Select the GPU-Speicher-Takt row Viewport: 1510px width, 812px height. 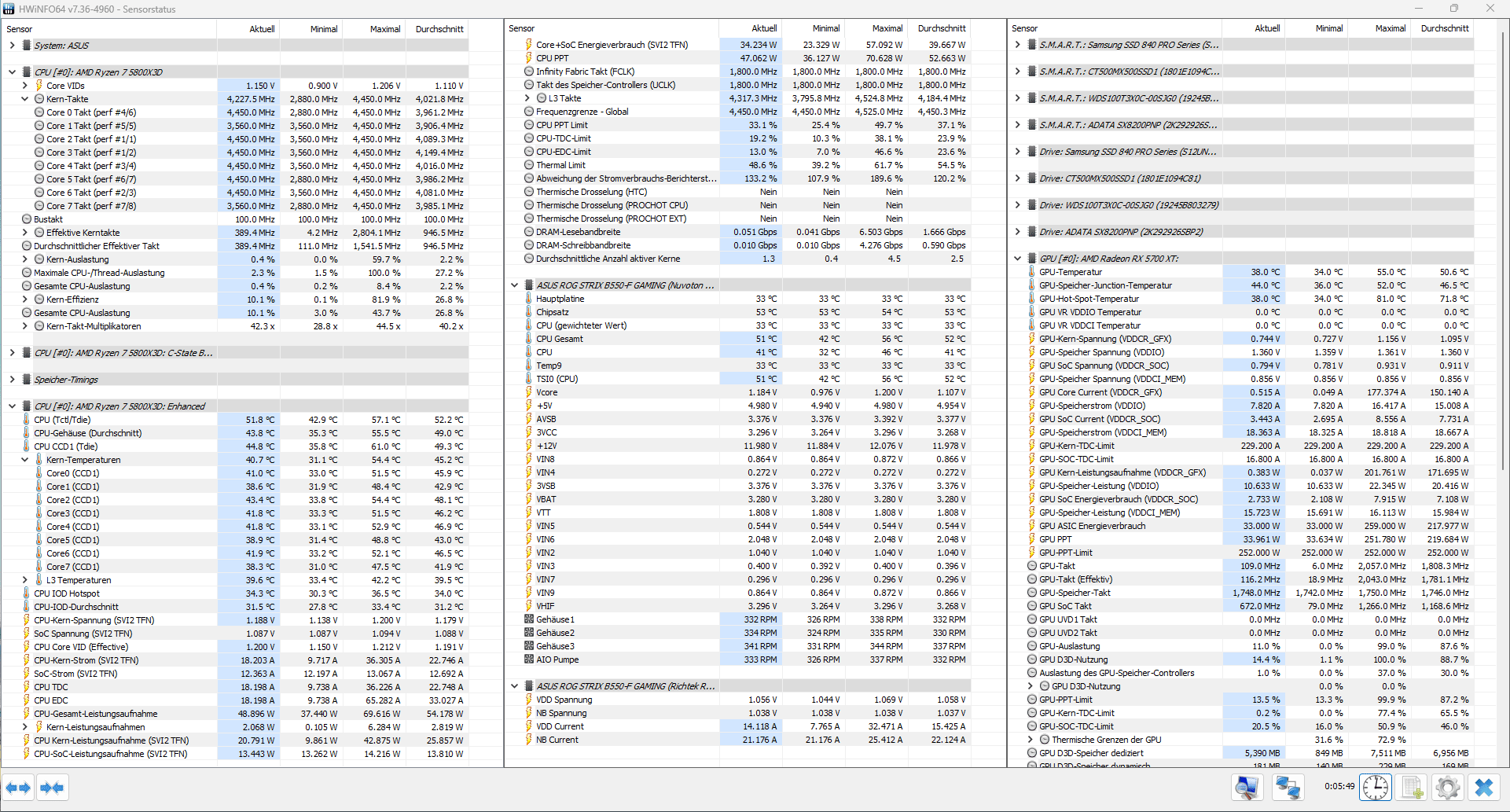(1240, 593)
